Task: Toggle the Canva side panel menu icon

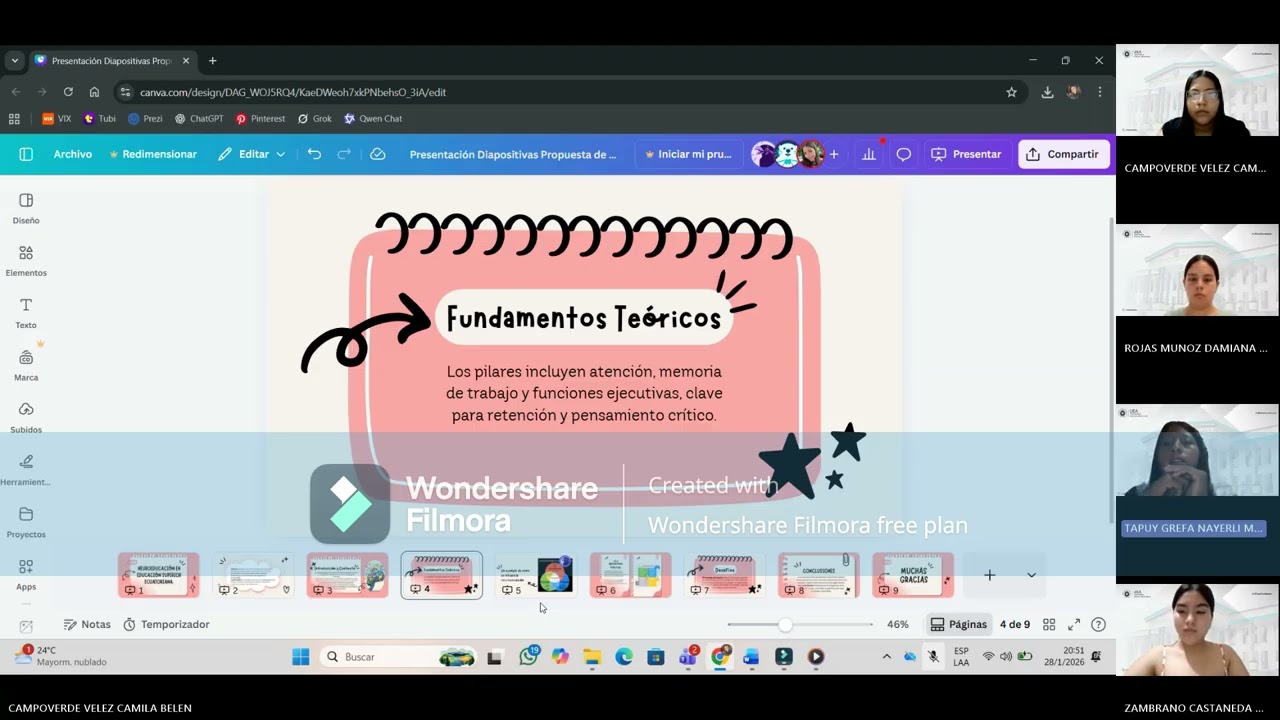Action: 26,154
